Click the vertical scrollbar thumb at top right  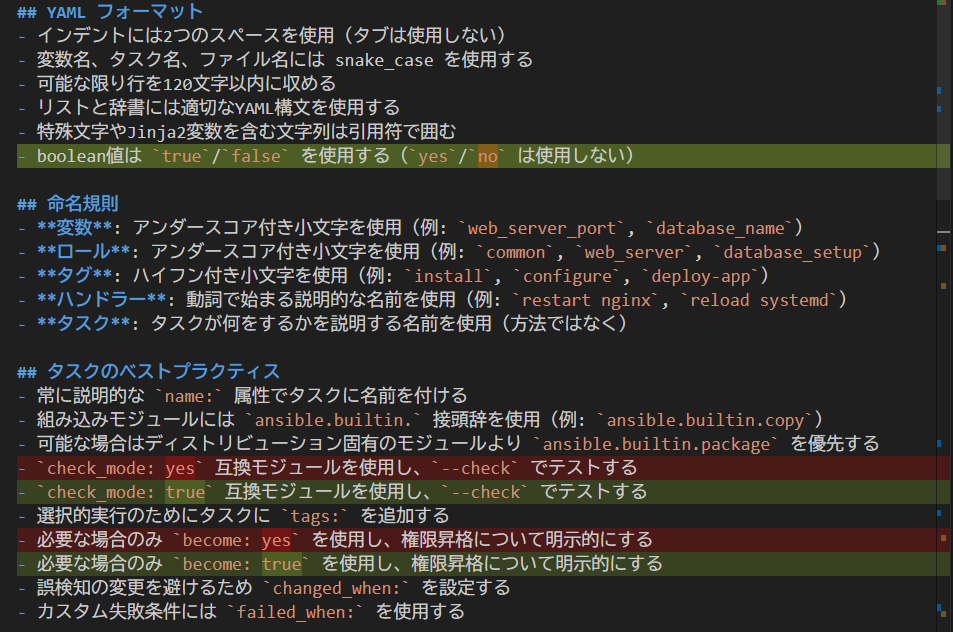click(x=944, y=100)
